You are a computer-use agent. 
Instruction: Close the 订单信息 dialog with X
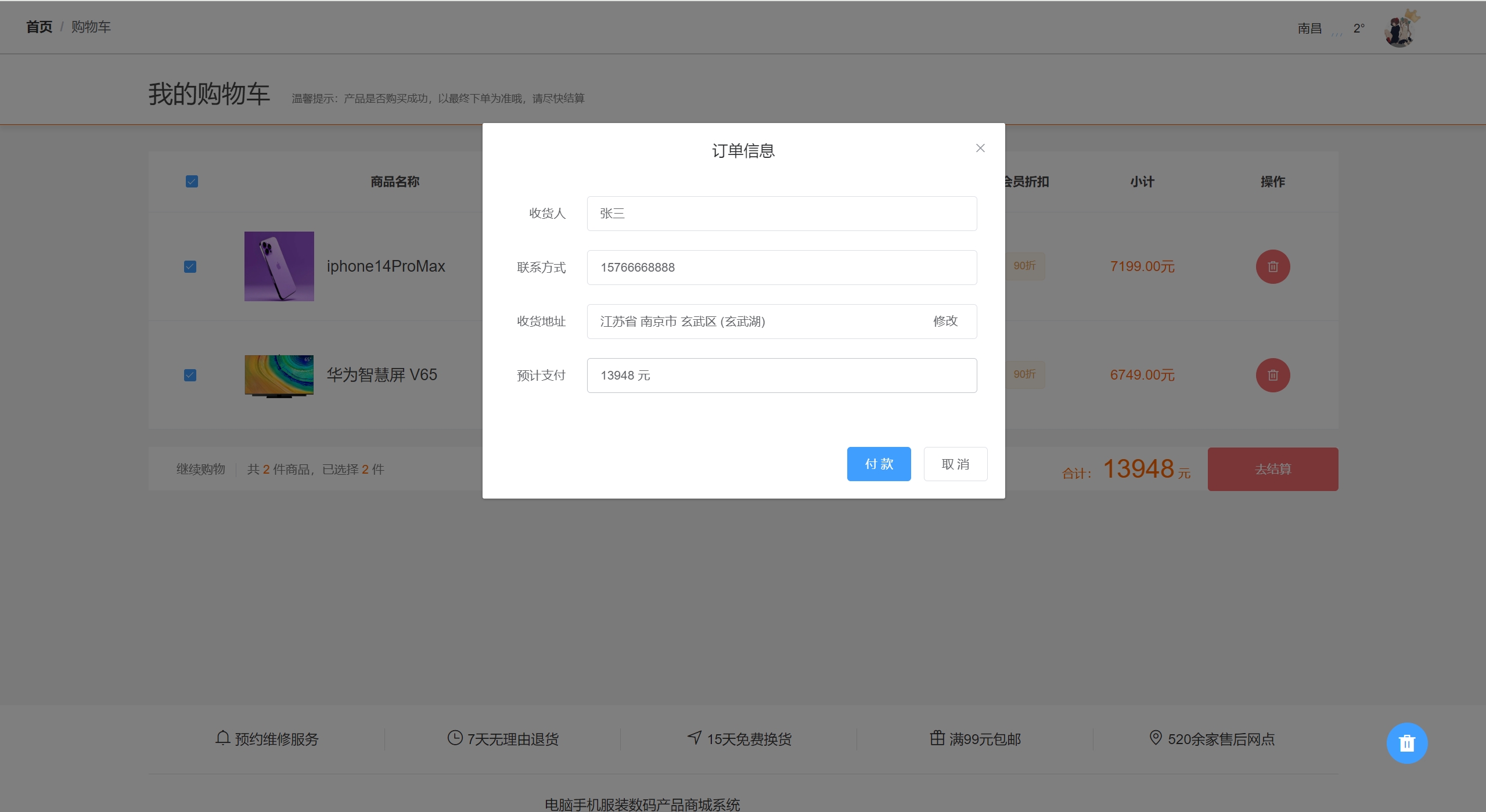(980, 148)
